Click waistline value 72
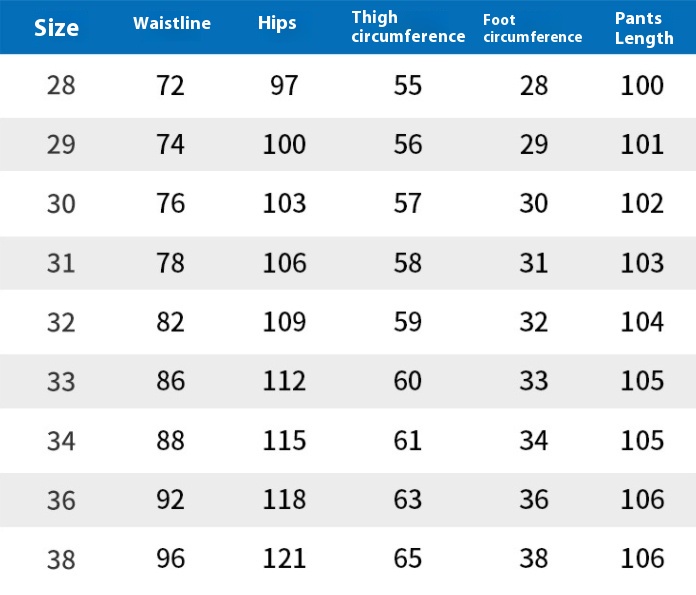This screenshot has height=595, width=696. point(171,86)
